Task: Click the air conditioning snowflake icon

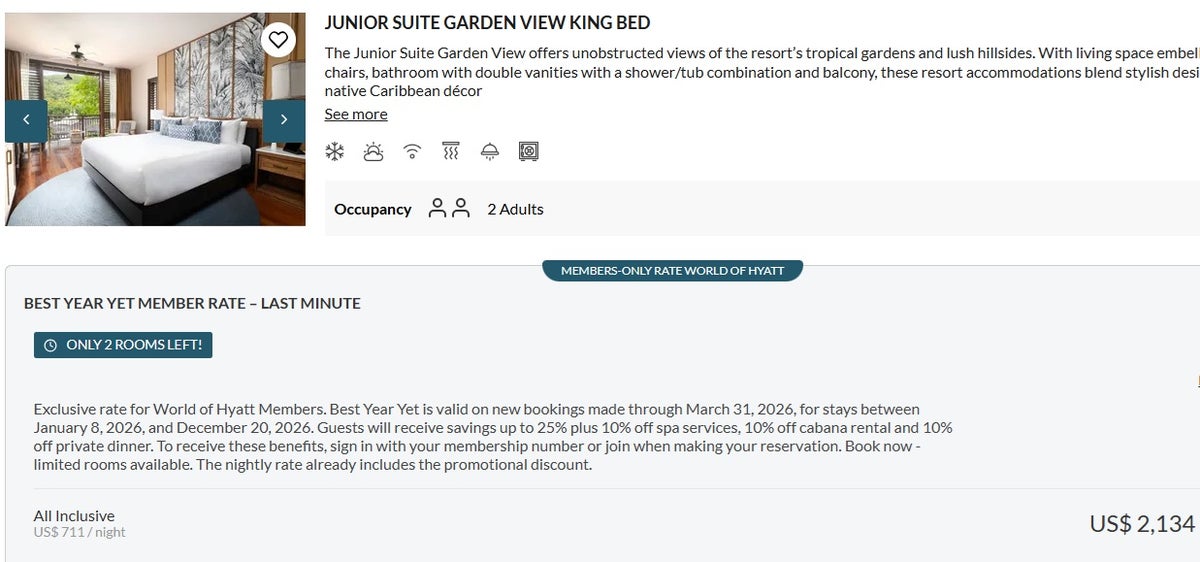Action: pos(334,152)
